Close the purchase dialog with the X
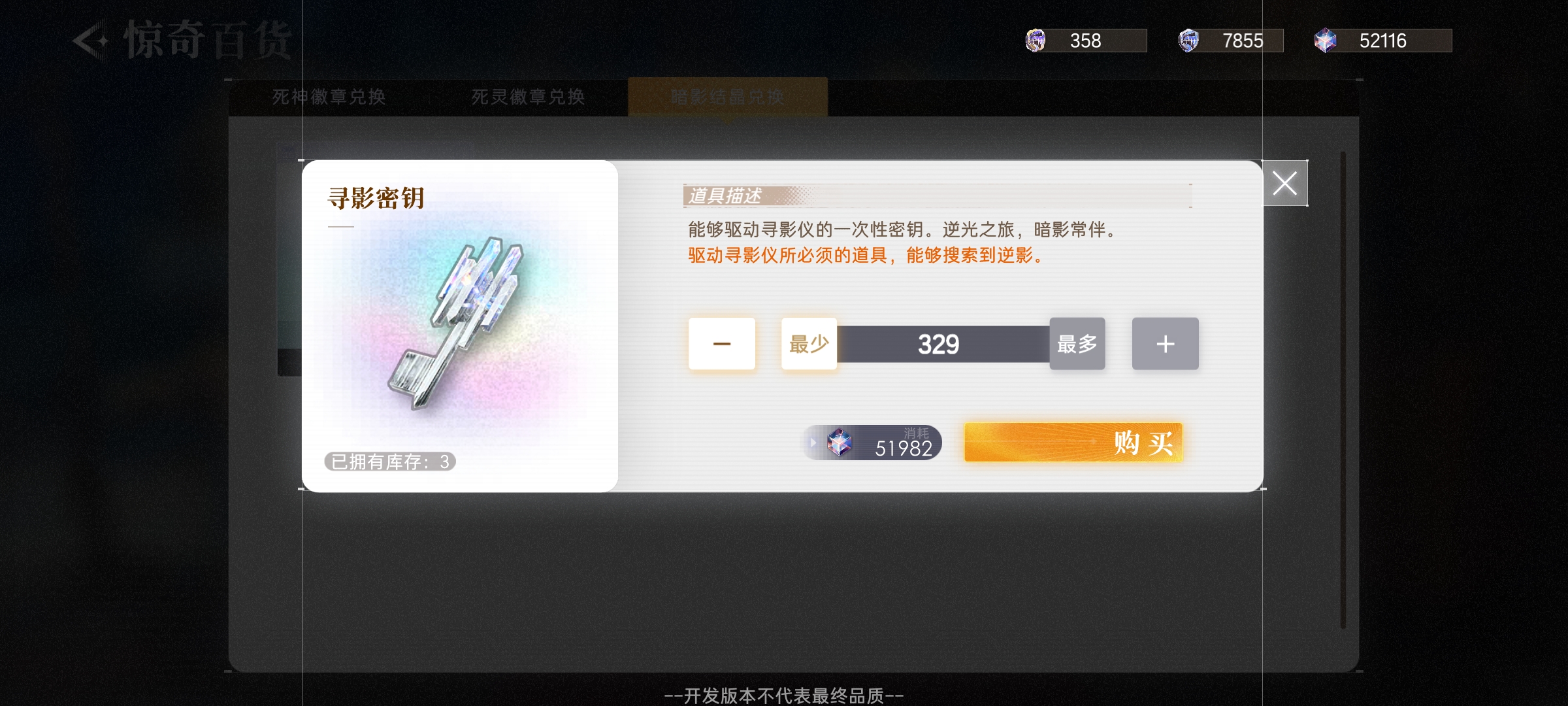Screen dimensions: 1568x706 pos(1284,183)
